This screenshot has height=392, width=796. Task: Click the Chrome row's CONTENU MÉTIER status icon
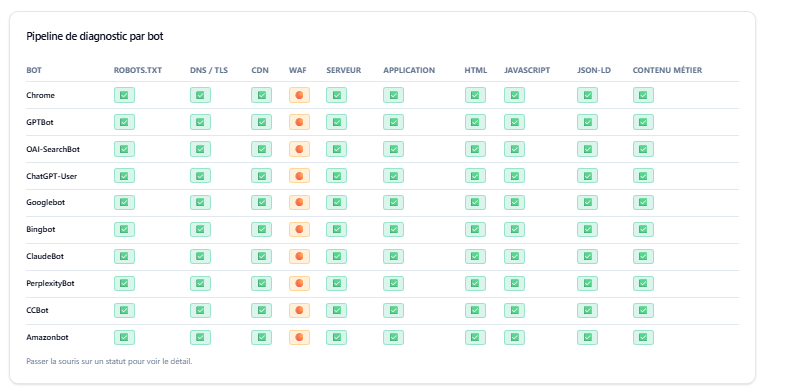[x=643, y=95]
